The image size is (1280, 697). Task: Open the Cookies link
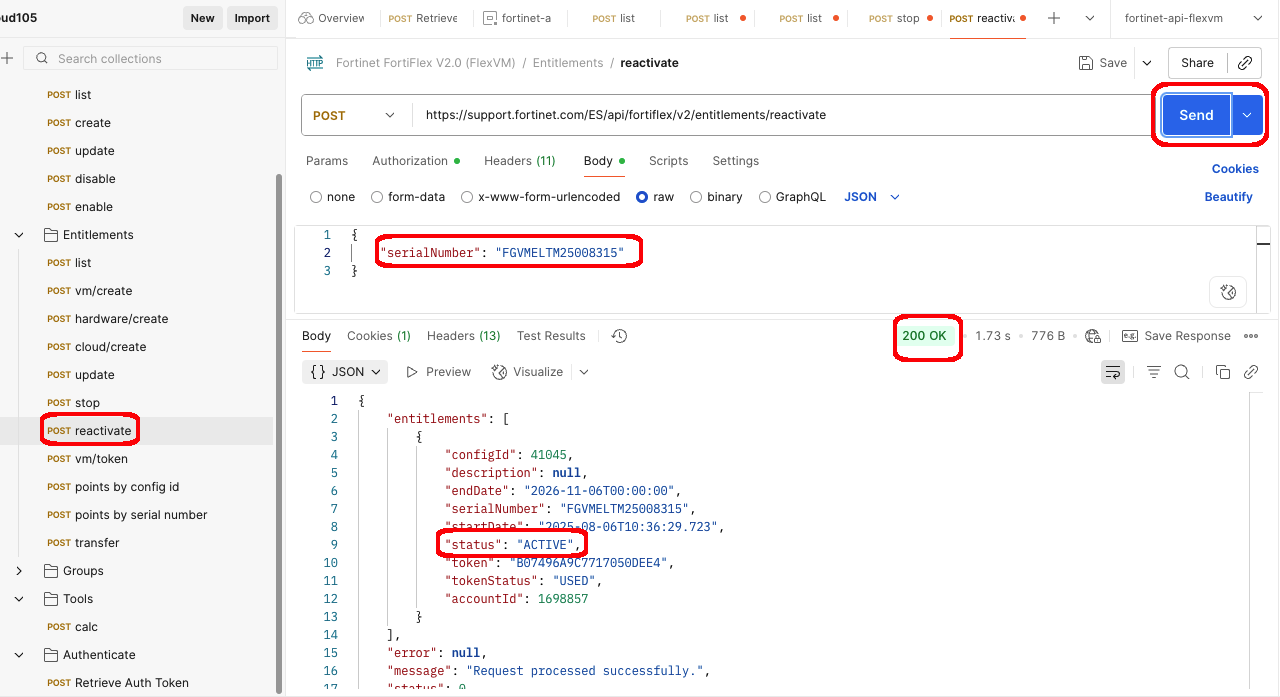[x=1235, y=169]
